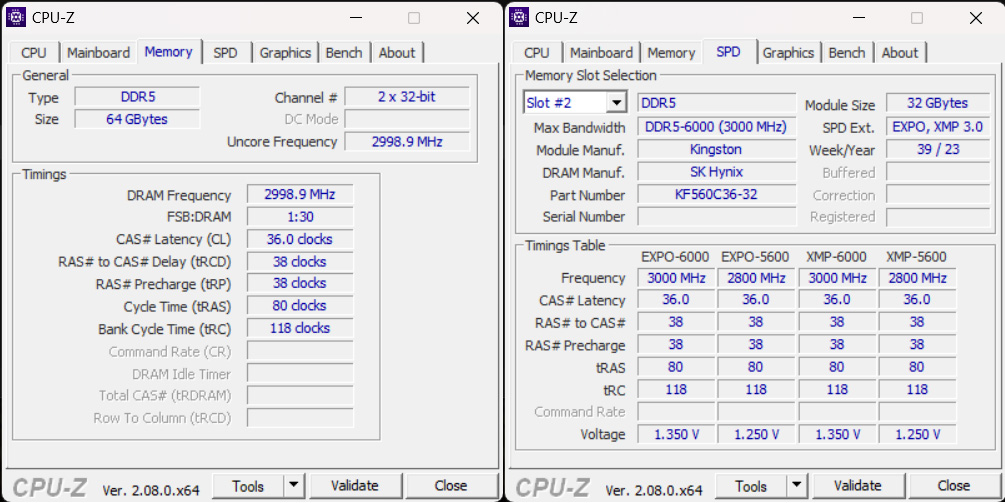Select the Memory tab in left window

tap(169, 51)
